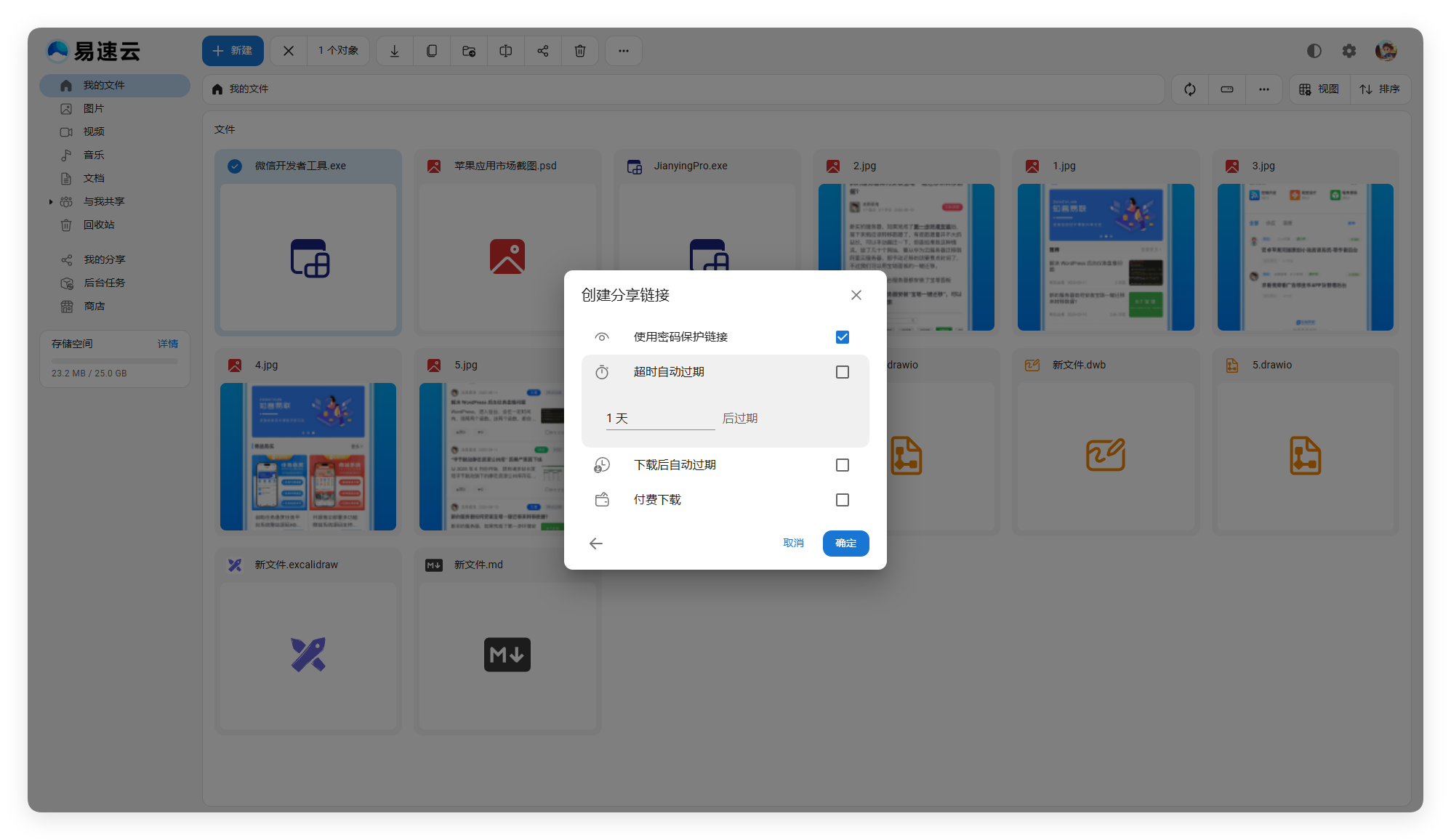
Task: Toggle the dark mode icon
Action: 1314,51
